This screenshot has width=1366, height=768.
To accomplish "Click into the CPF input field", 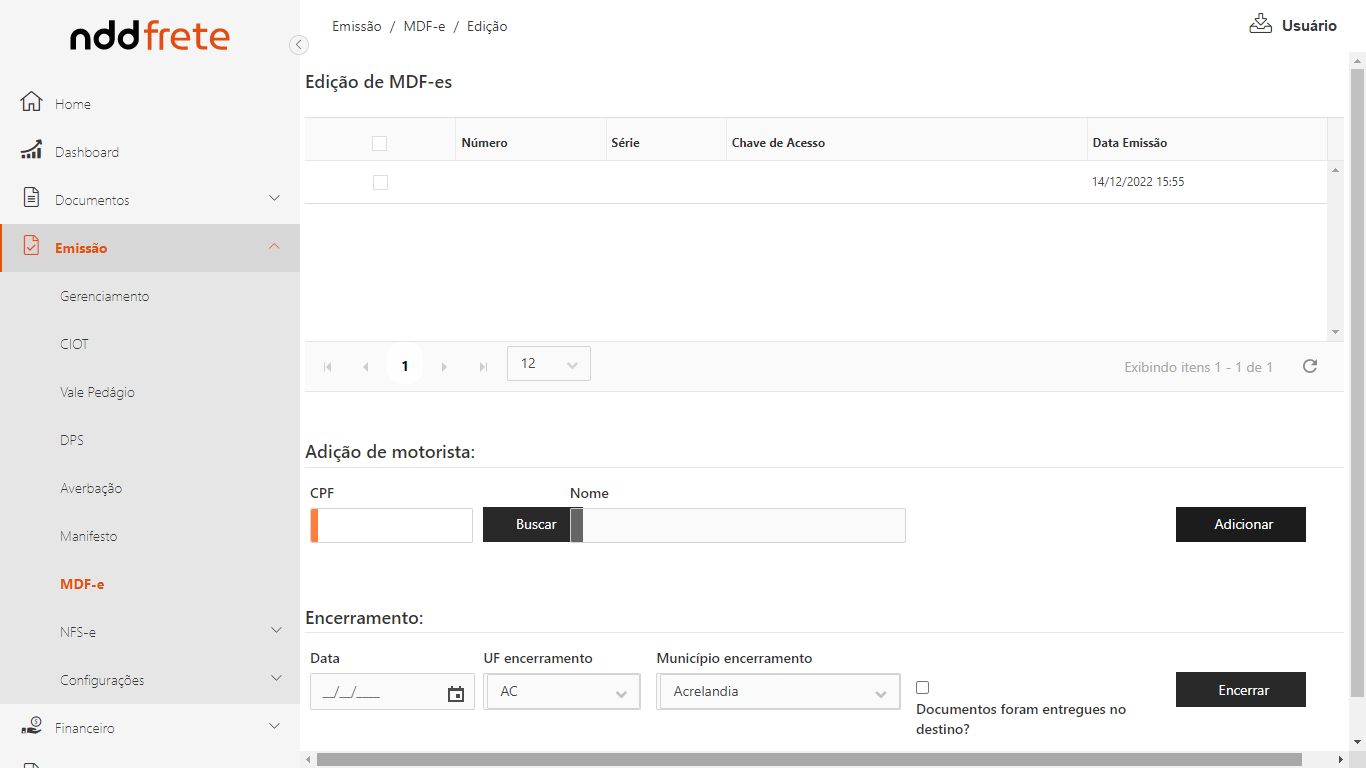I will tap(394, 526).
